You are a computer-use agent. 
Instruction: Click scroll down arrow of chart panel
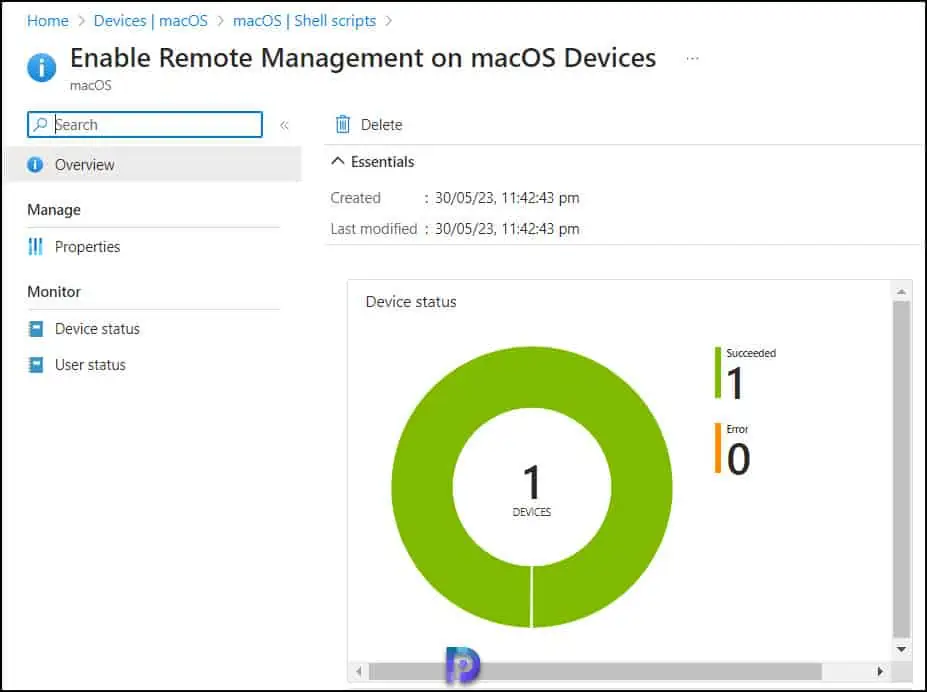point(902,649)
